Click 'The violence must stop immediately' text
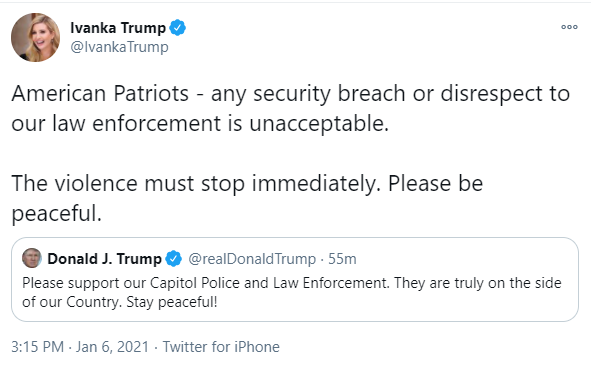The image size is (591, 369). tap(196, 184)
